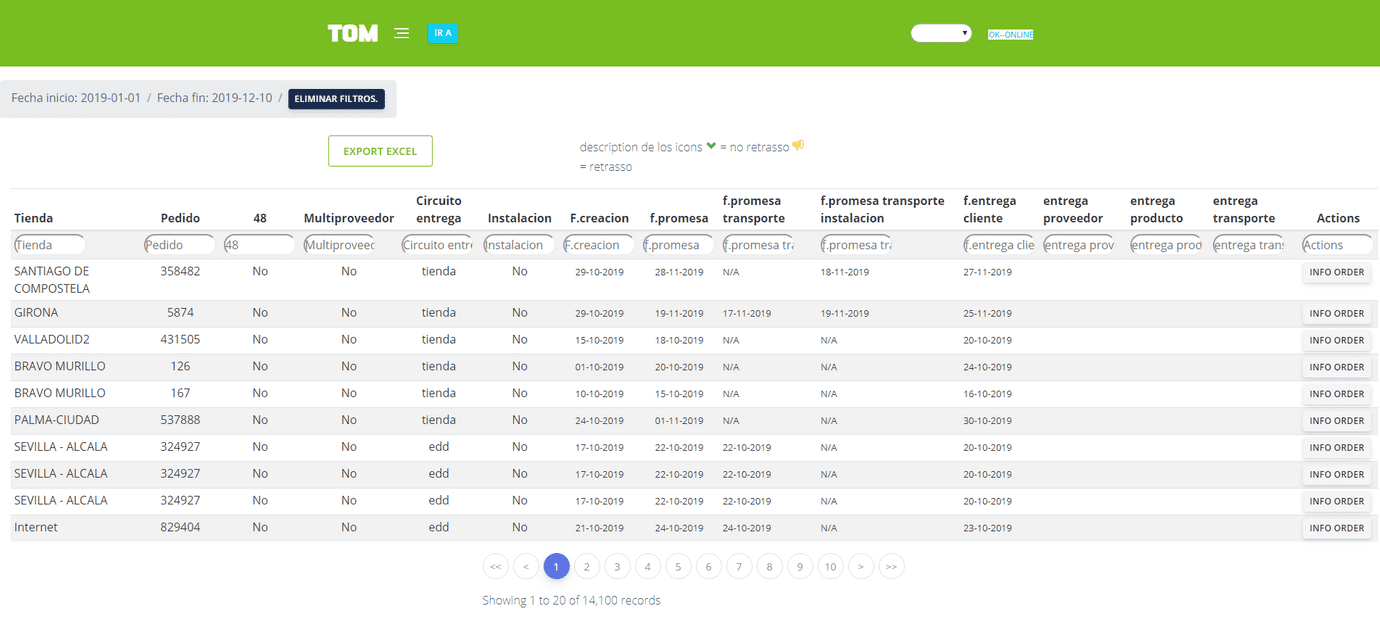Sort by f.entrega cliente column header
The image size is (1380, 644).
click(989, 209)
